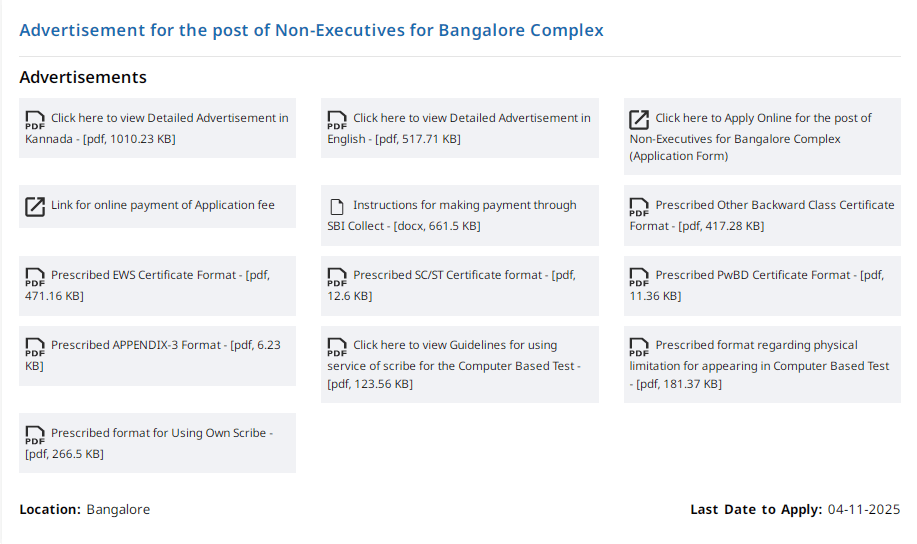Click PDF icon for APPENDIX-3 Format

pyautogui.click(x=35, y=347)
